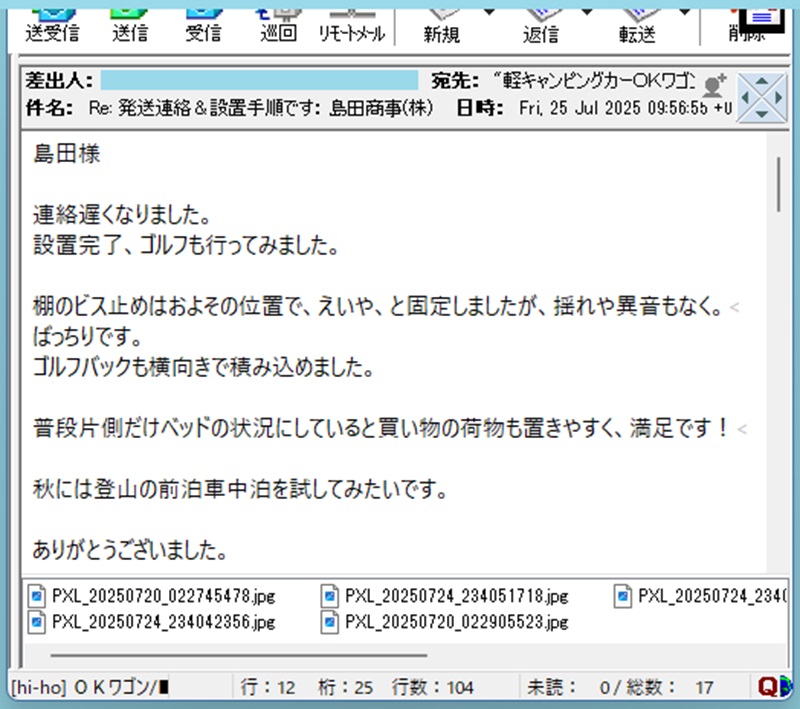Screen dimensions: 800x709
Task: Click the 送信 (send) toolbar button
Action: click(x=130, y=22)
